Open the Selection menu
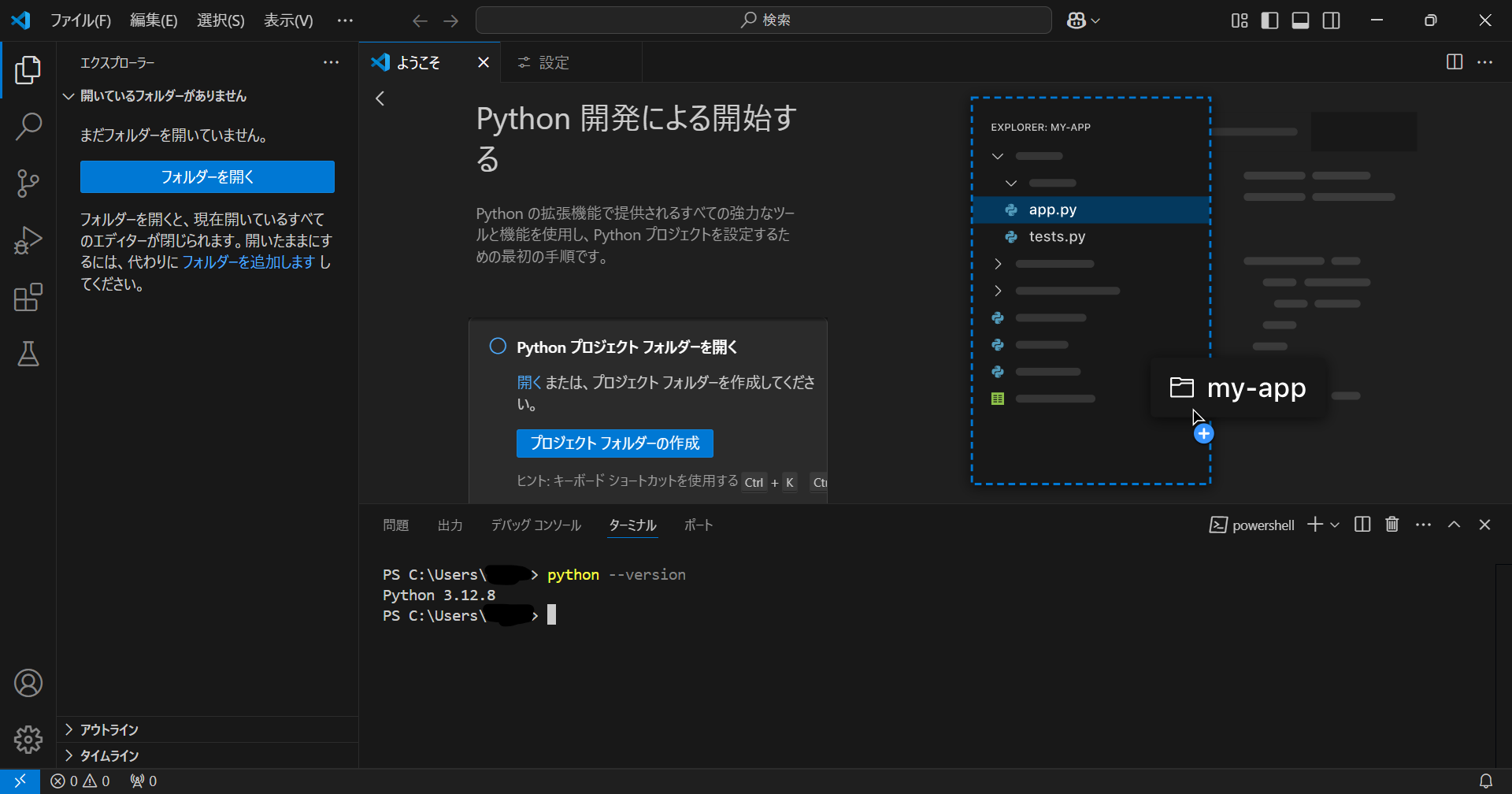The height and width of the screenshot is (794, 1512). 220,20
